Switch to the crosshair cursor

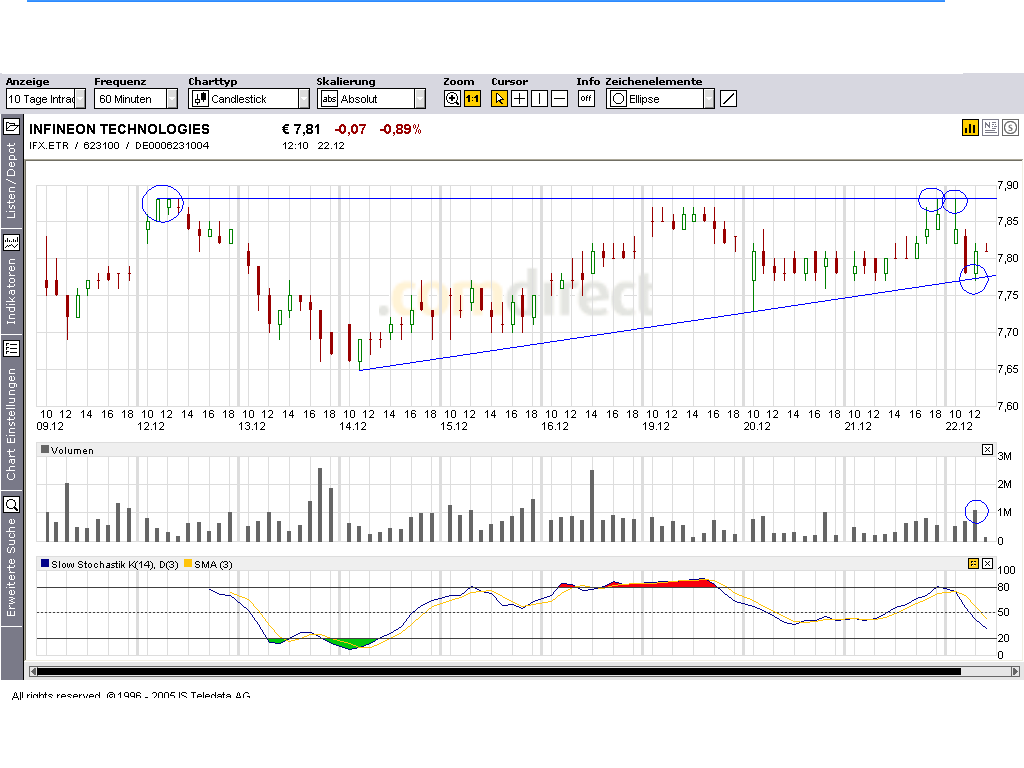[519, 99]
